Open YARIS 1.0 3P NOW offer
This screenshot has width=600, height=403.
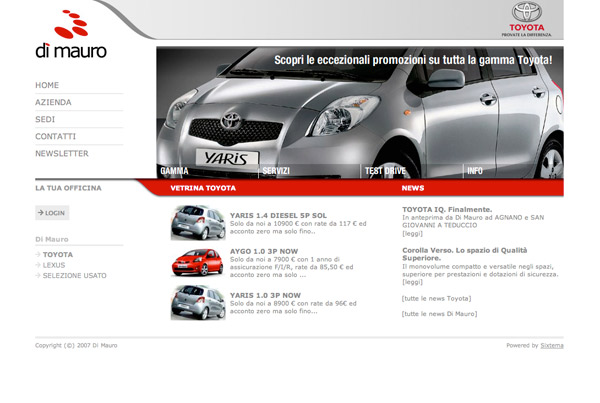coord(265,295)
